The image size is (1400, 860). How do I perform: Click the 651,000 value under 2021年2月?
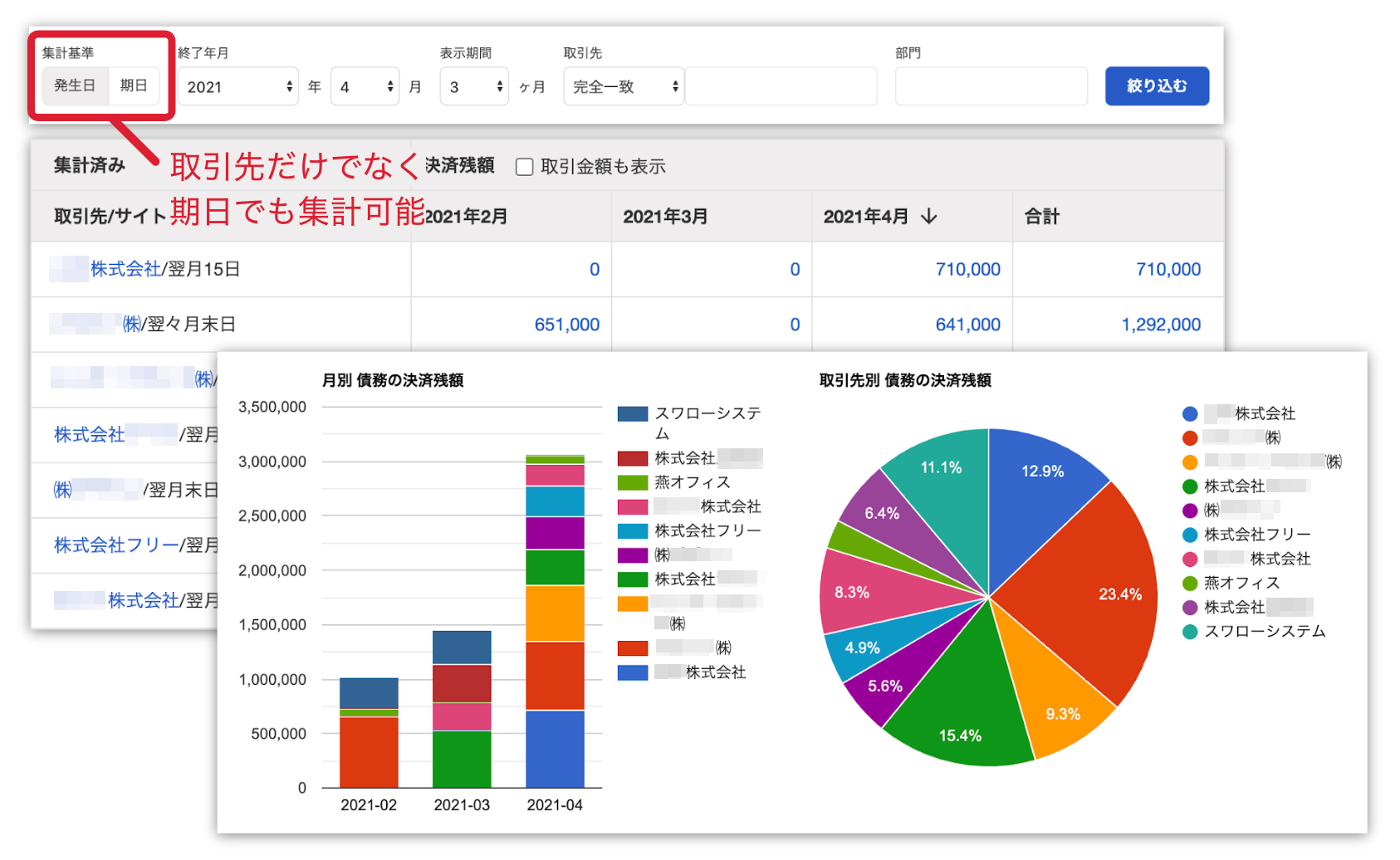(567, 325)
